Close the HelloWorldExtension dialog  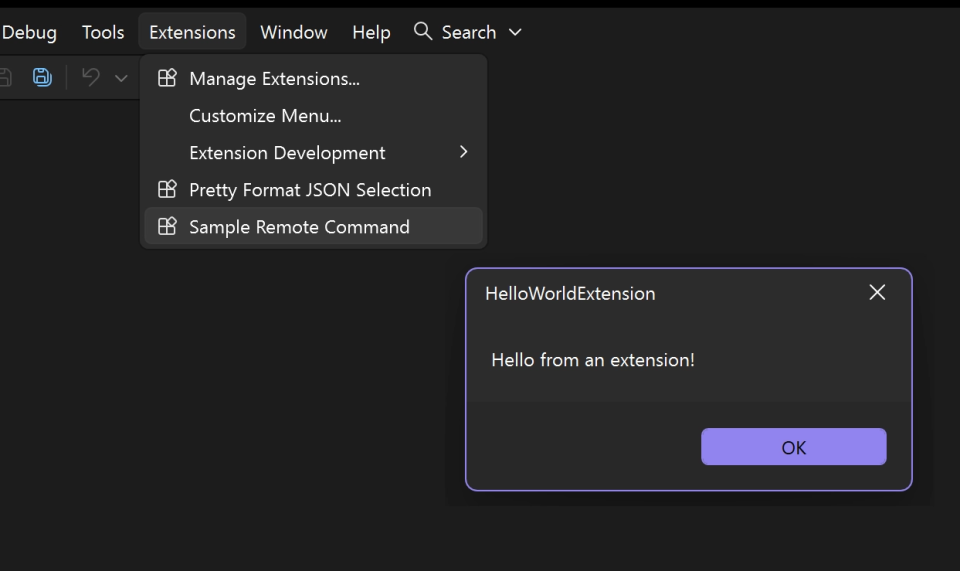point(877,293)
